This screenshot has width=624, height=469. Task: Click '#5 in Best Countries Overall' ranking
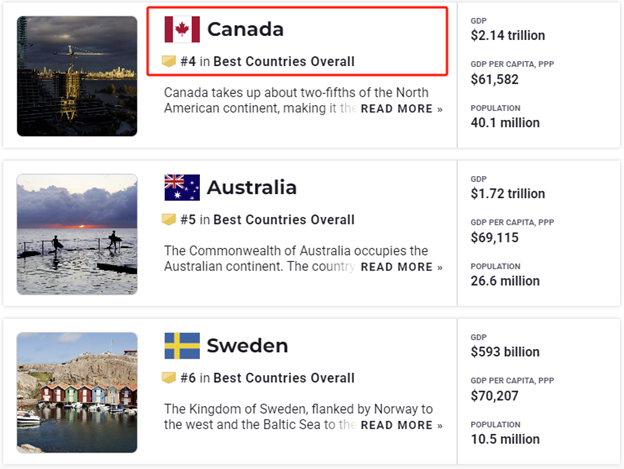point(267,220)
